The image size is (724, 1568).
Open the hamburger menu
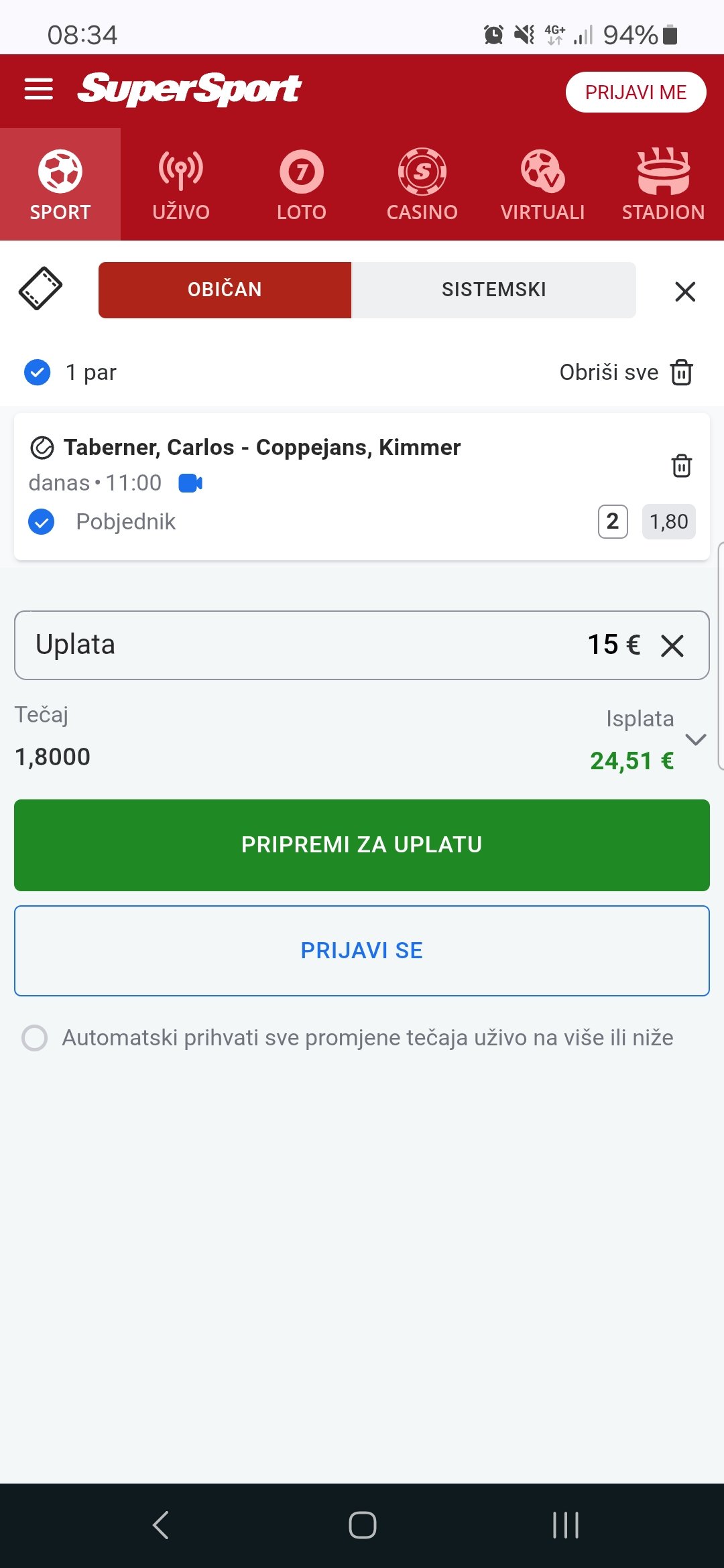[38, 89]
